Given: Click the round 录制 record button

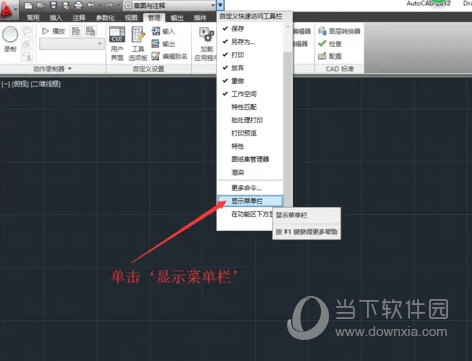Looking at the screenshot, I should pyautogui.click(x=10, y=35).
